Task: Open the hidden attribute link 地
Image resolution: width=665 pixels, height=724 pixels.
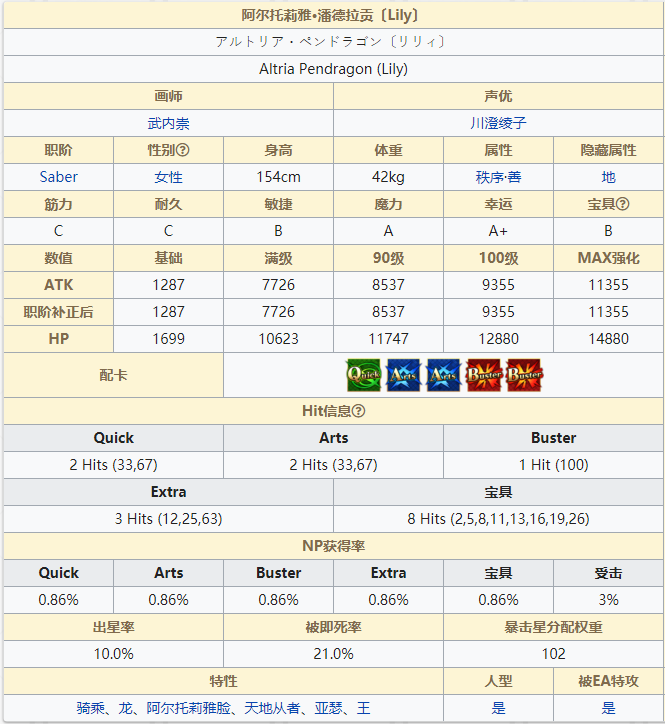Action: [x=608, y=177]
